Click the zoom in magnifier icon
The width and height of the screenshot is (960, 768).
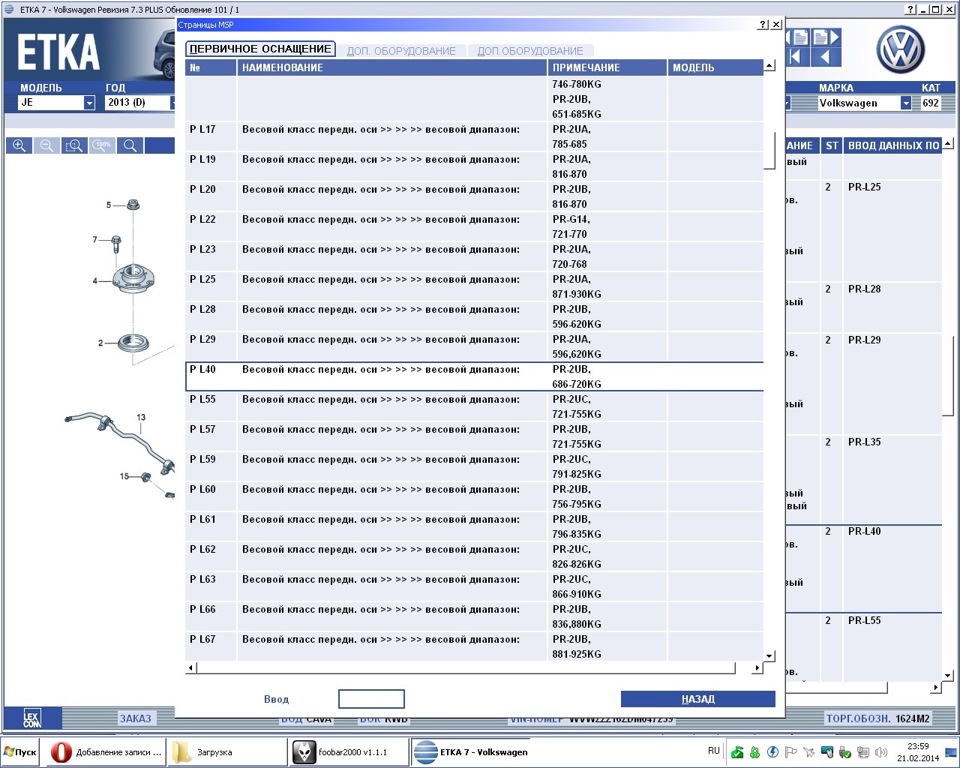click(20, 146)
